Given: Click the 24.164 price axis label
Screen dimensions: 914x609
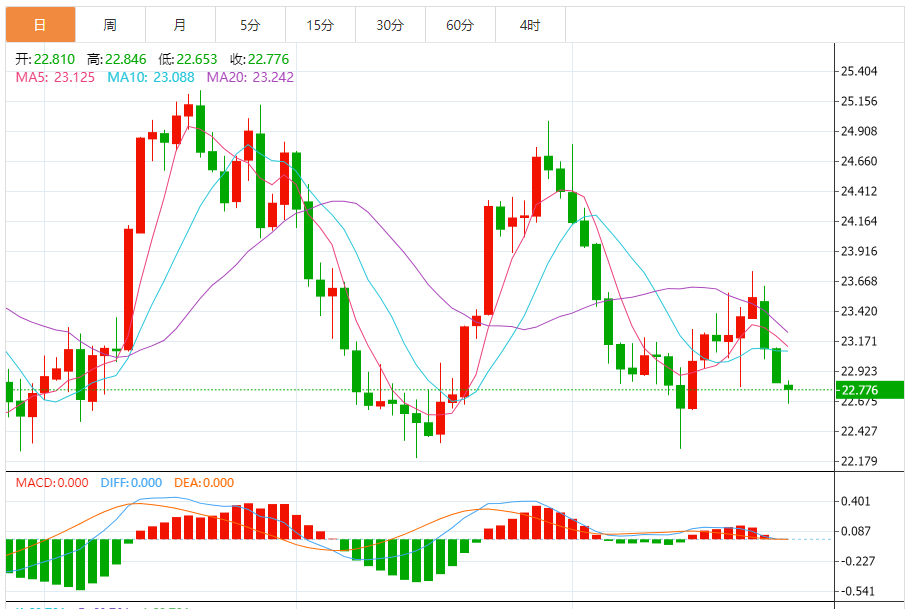Looking at the screenshot, I should [x=859, y=221].
